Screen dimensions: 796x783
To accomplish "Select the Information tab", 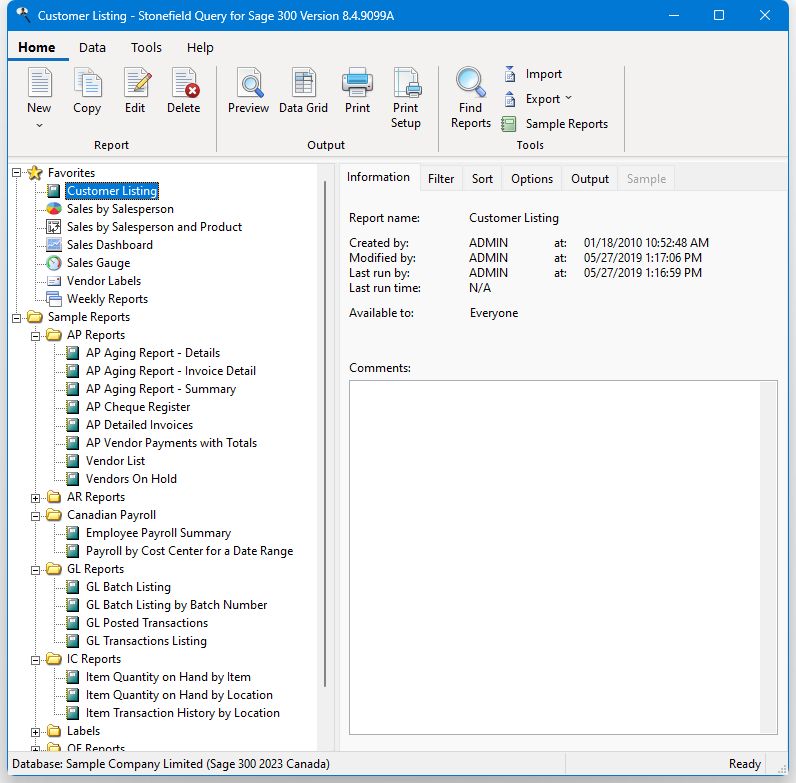I will click(x=378, y=177).
